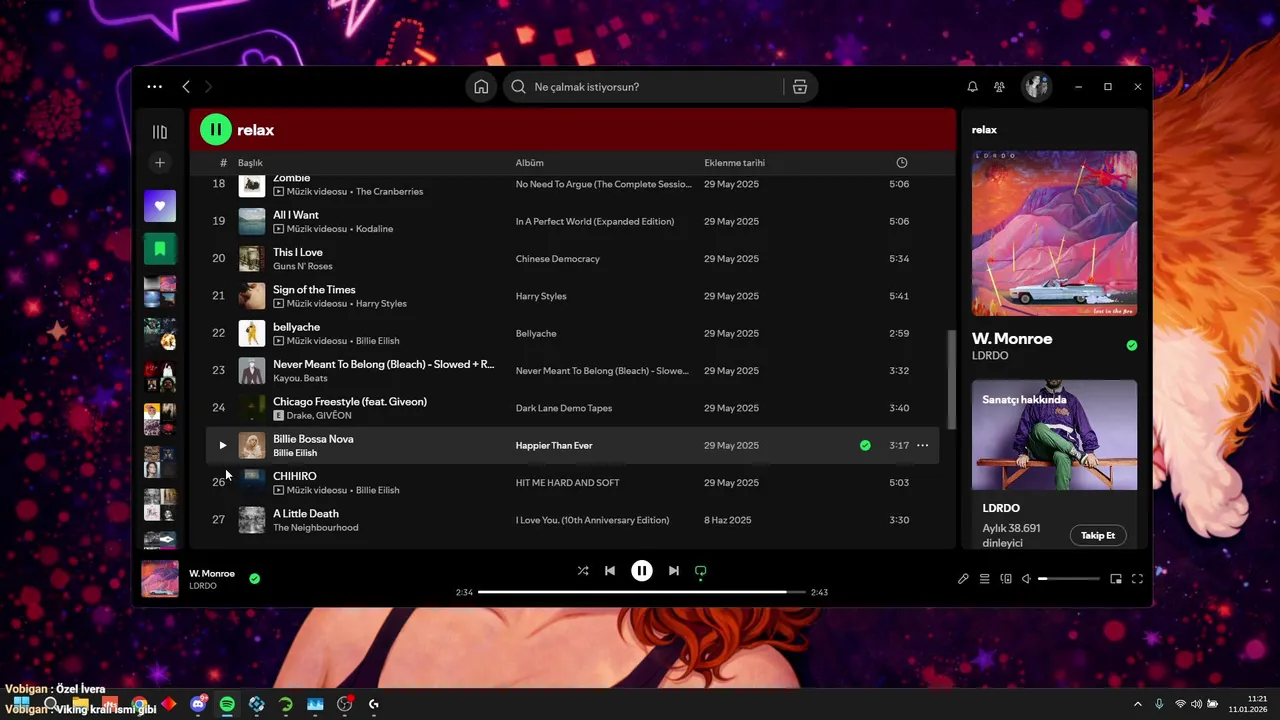Open the play queue icon
This screenshot has height=720, width=1280.
pos(984,579)
